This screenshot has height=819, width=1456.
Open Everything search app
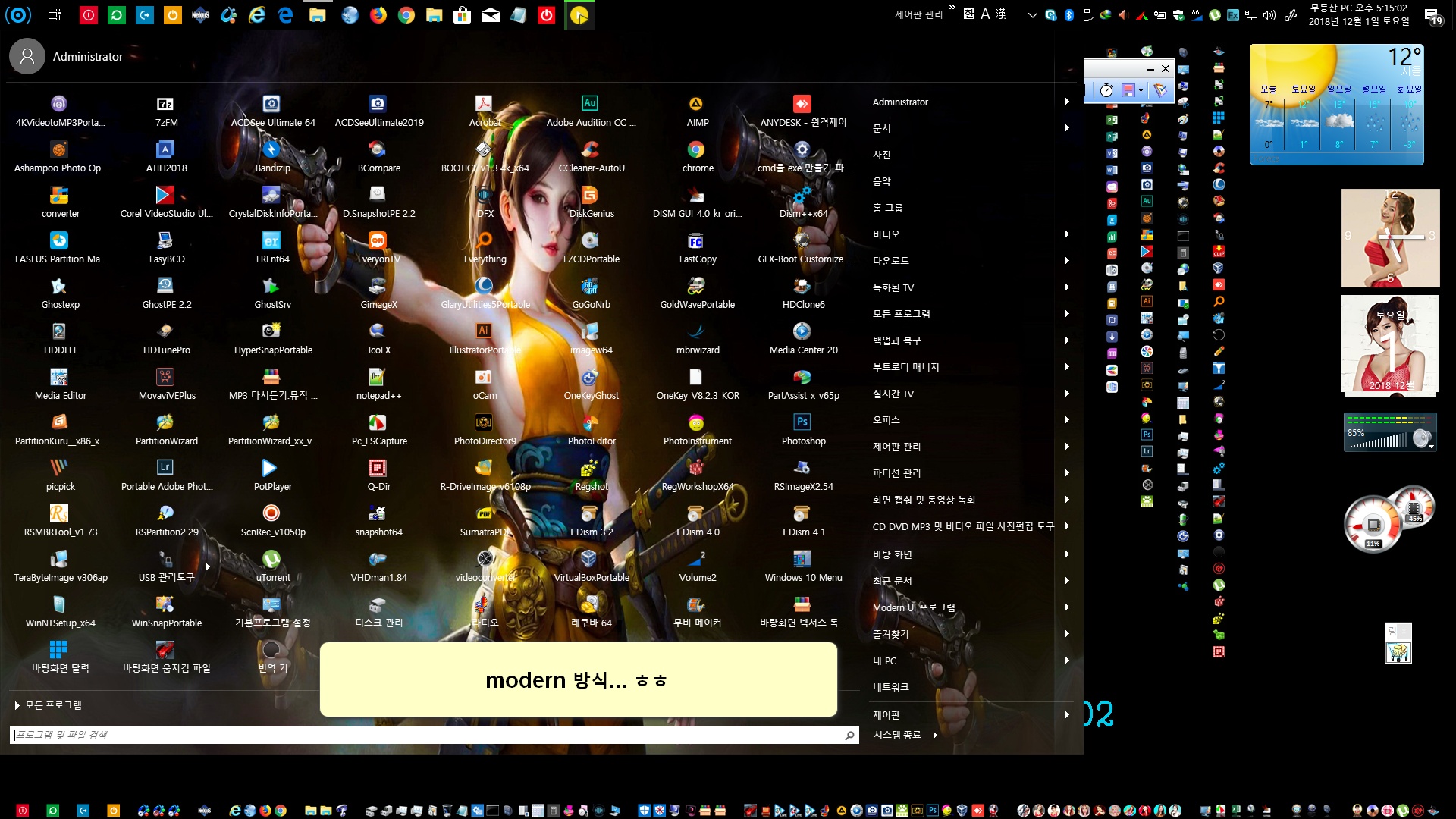coord(484,240)
